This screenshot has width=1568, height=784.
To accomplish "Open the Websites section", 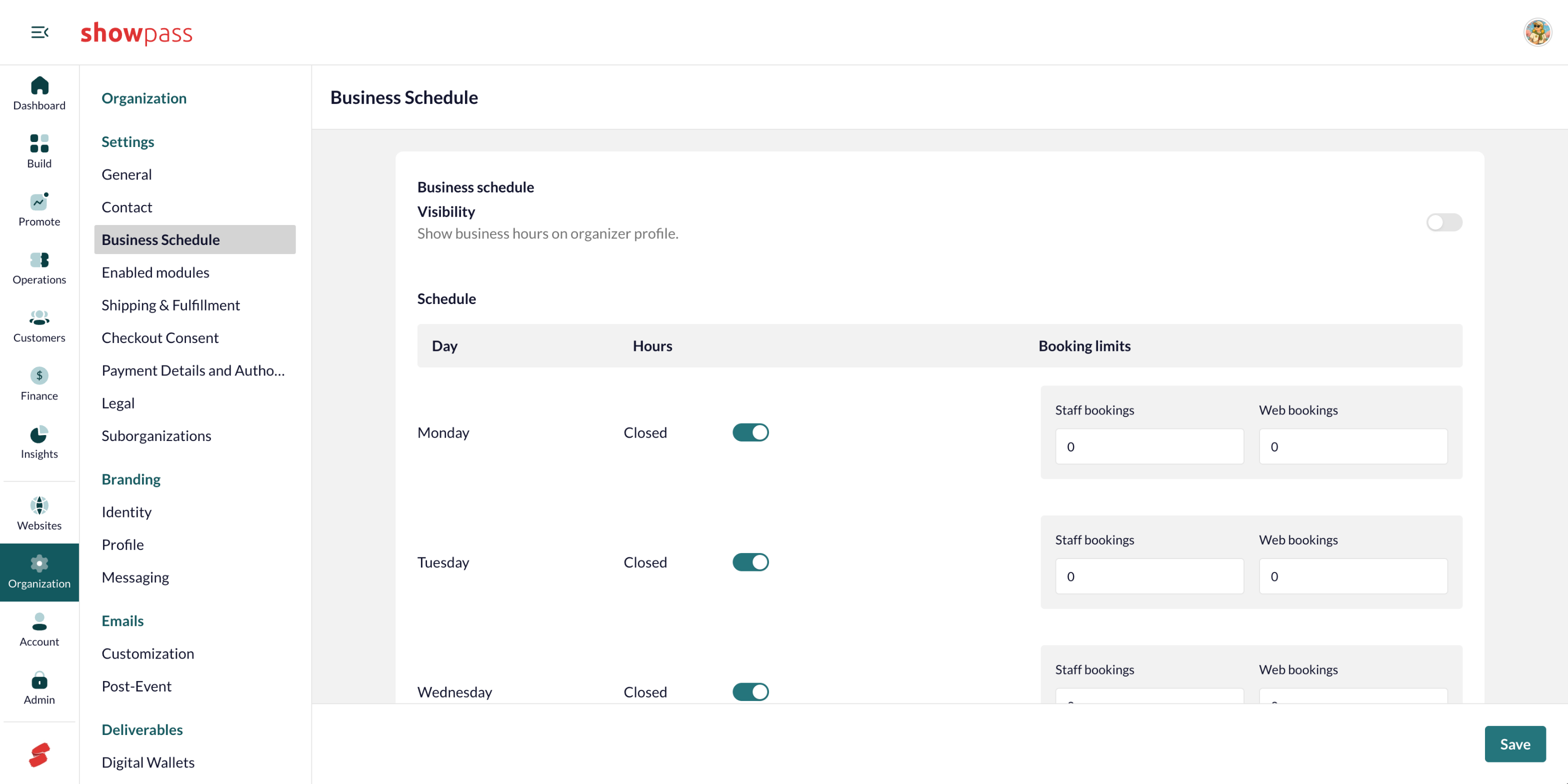I will [39, 513].
